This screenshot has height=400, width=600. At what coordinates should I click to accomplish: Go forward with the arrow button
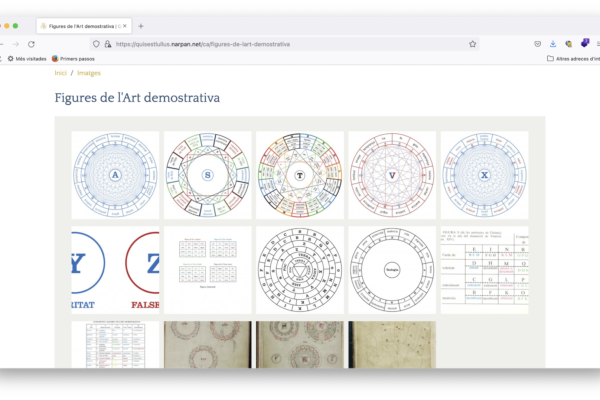[x=14, y=44]
